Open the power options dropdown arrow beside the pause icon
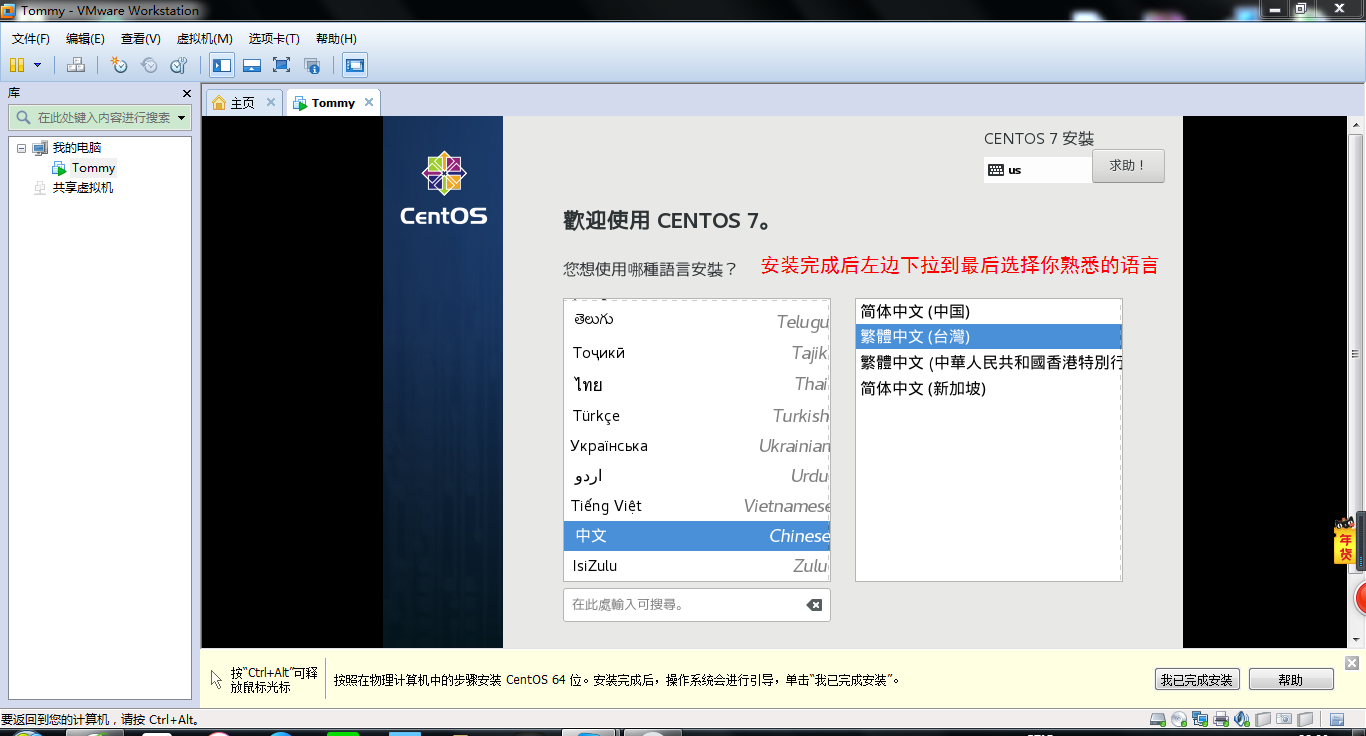The image size is (1366, 736). [x=38, y=65]
